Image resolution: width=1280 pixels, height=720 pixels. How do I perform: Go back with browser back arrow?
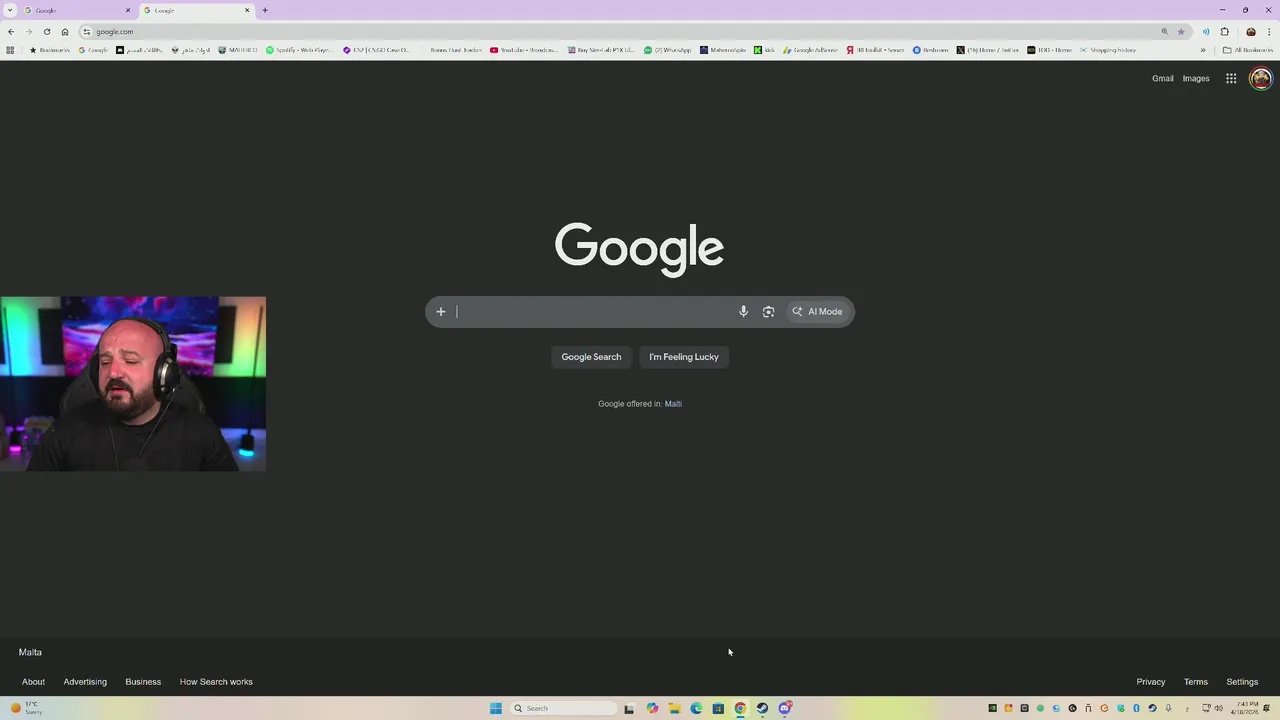click(11, 31)
